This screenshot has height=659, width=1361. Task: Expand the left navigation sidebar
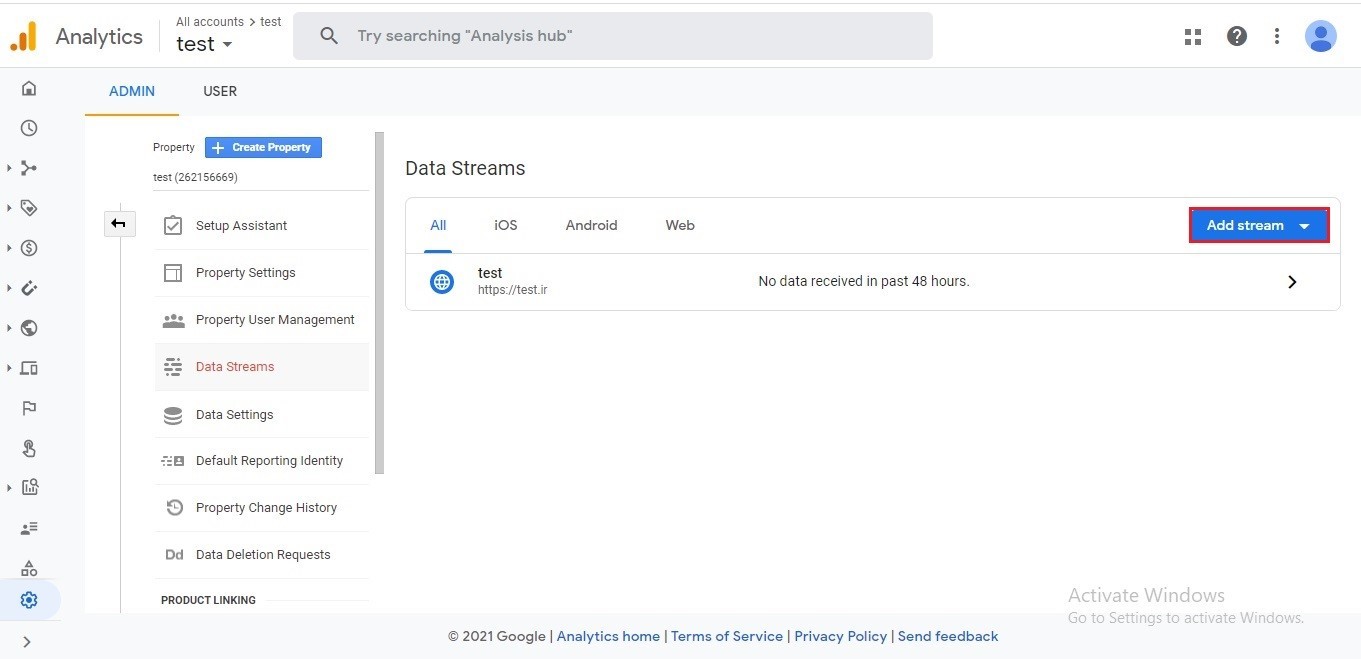(27, 642)
